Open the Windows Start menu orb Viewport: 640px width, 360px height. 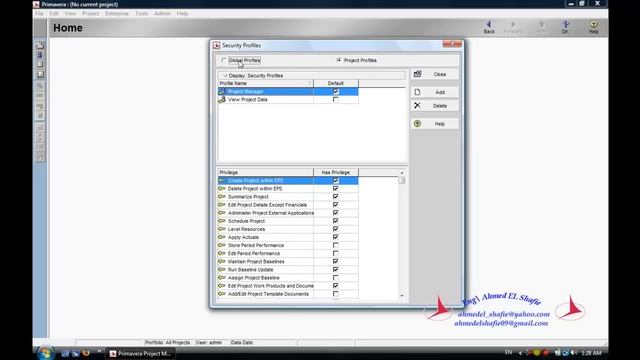pyautogui.click(x=45, y=353)
